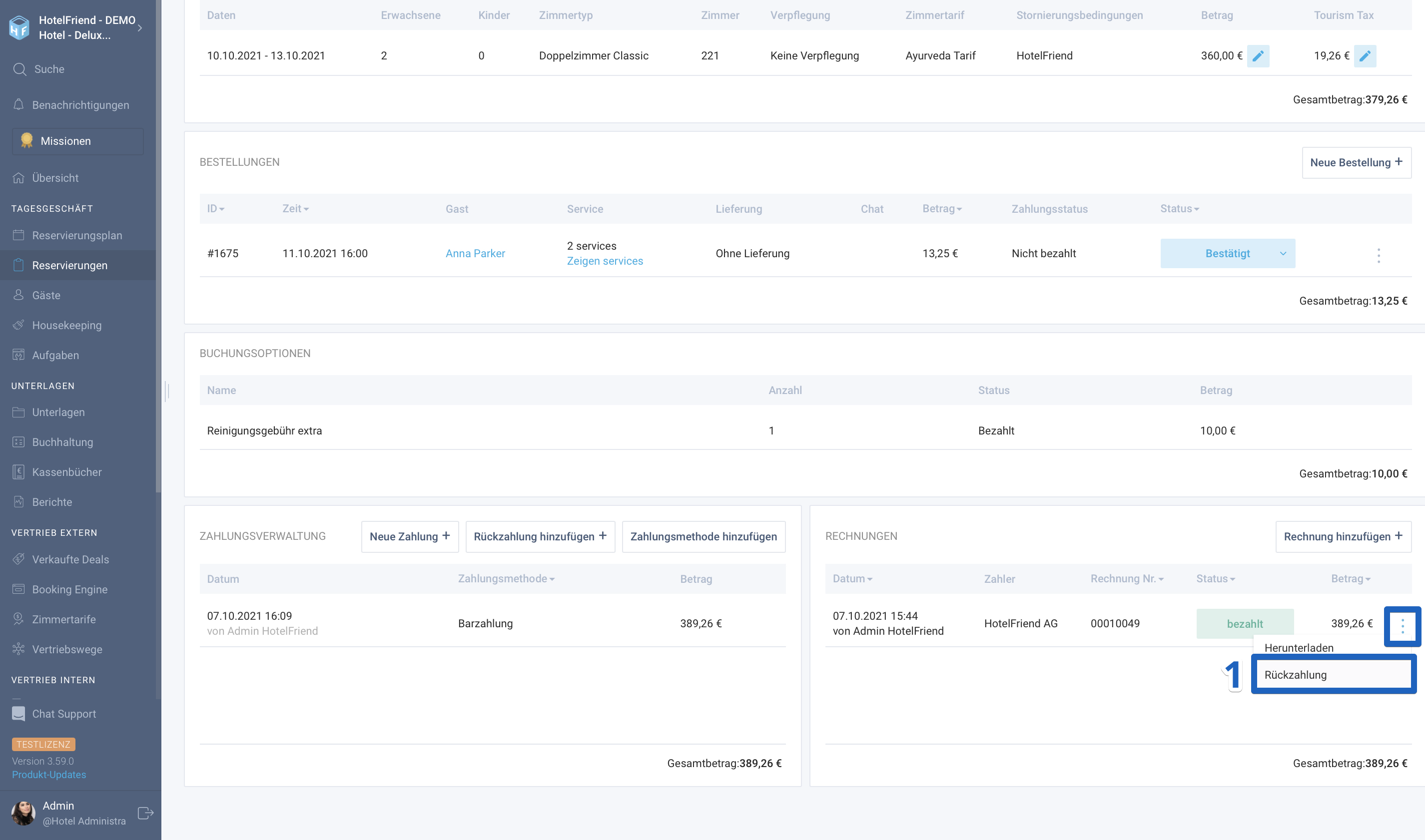Click the three-dot menu on invoice 00010049
1425x840 pixels.
tap(1402, 625)
